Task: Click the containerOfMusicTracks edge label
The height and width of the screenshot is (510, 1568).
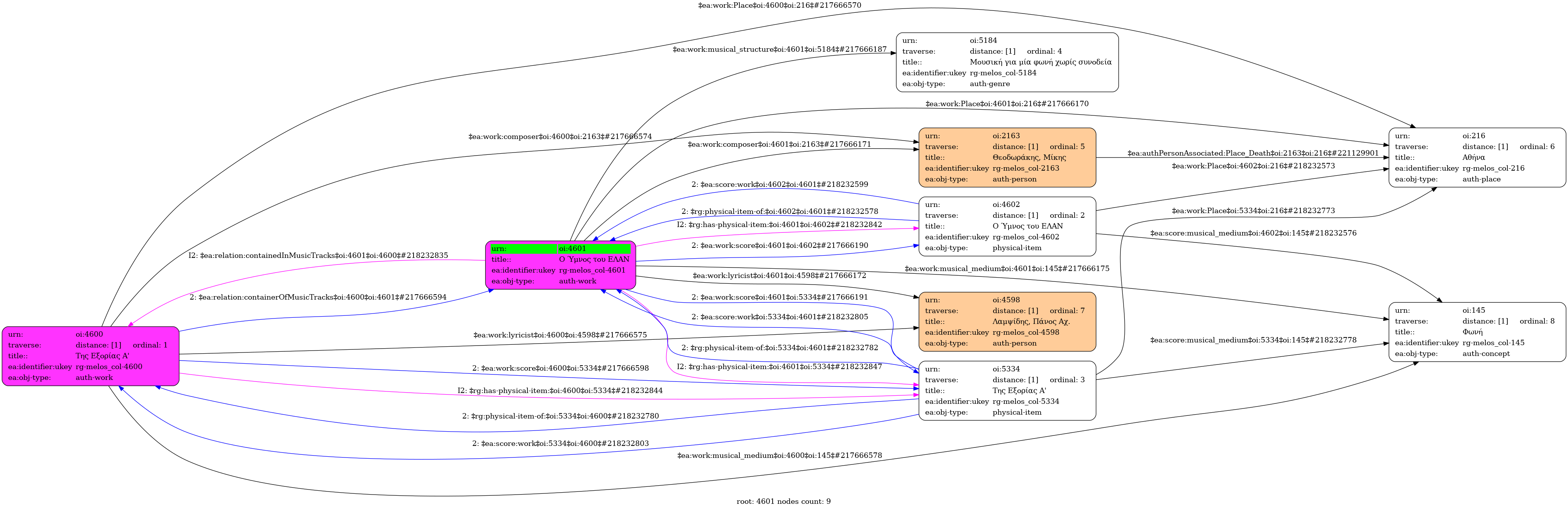Action: (318, 298)
